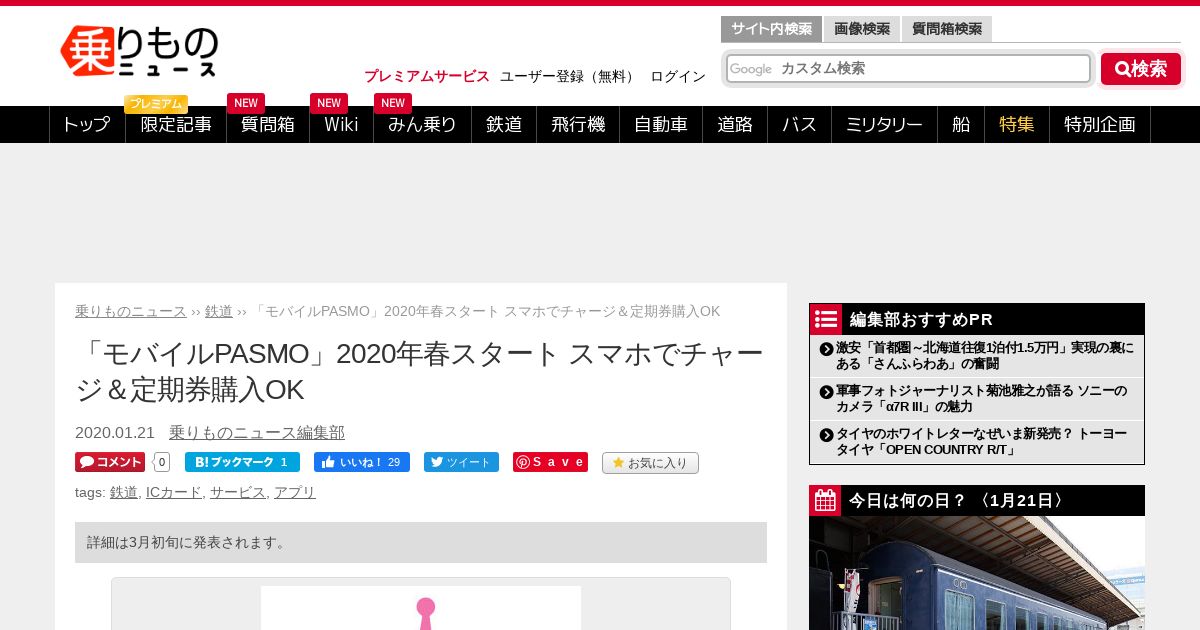Open PR link タイヤのホワイトレター
Image resolution: width=1200 pixels, height=630 pixels.
pyautogui.click(x=981, y=441)
